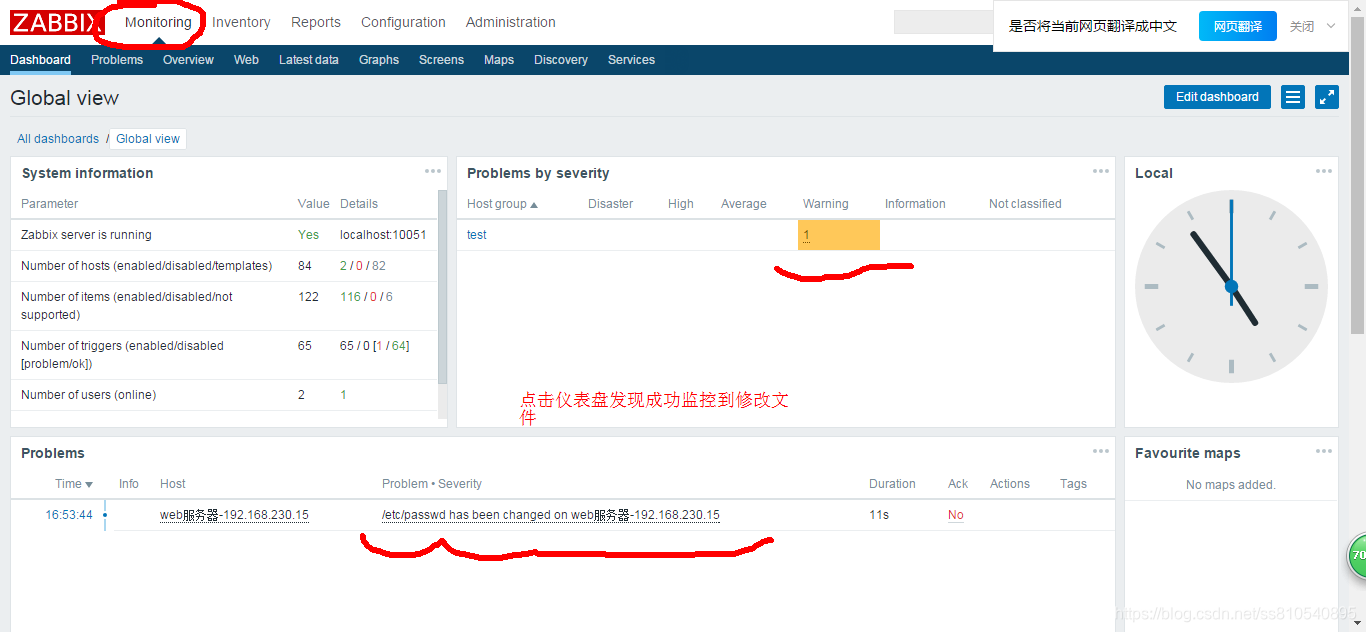Click the 116 / 0 / 6 items detail
Image resolution: width=1366 pixels, height=632 pixels.
(366, 297)
